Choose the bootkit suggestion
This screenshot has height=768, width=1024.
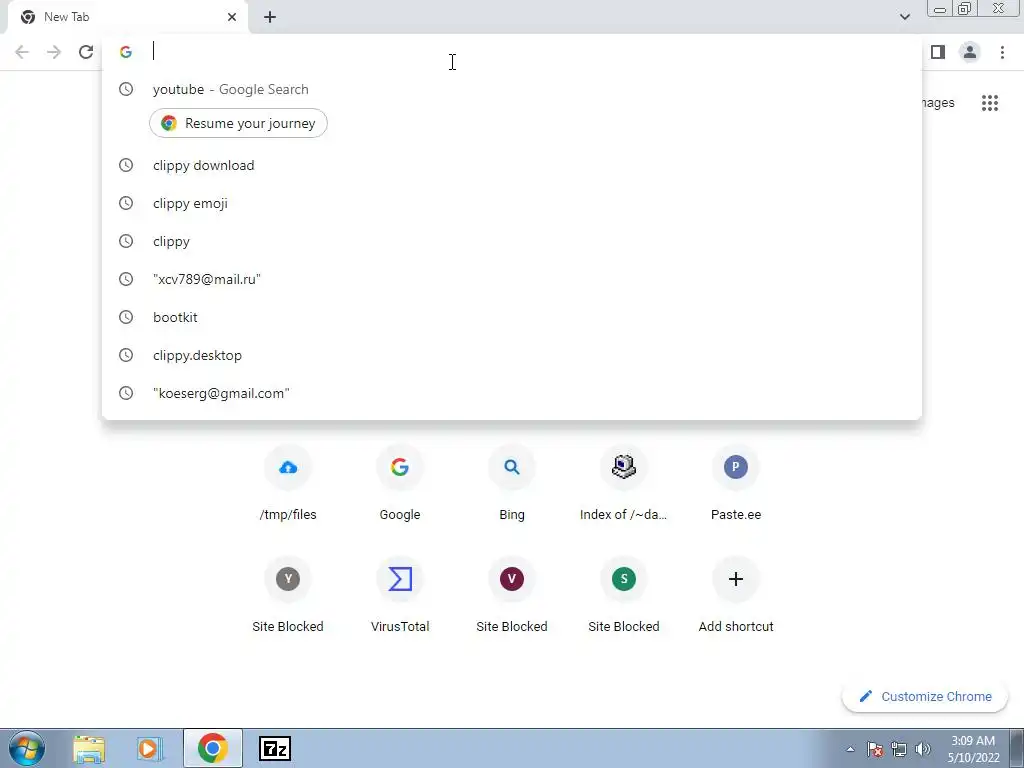511,317
